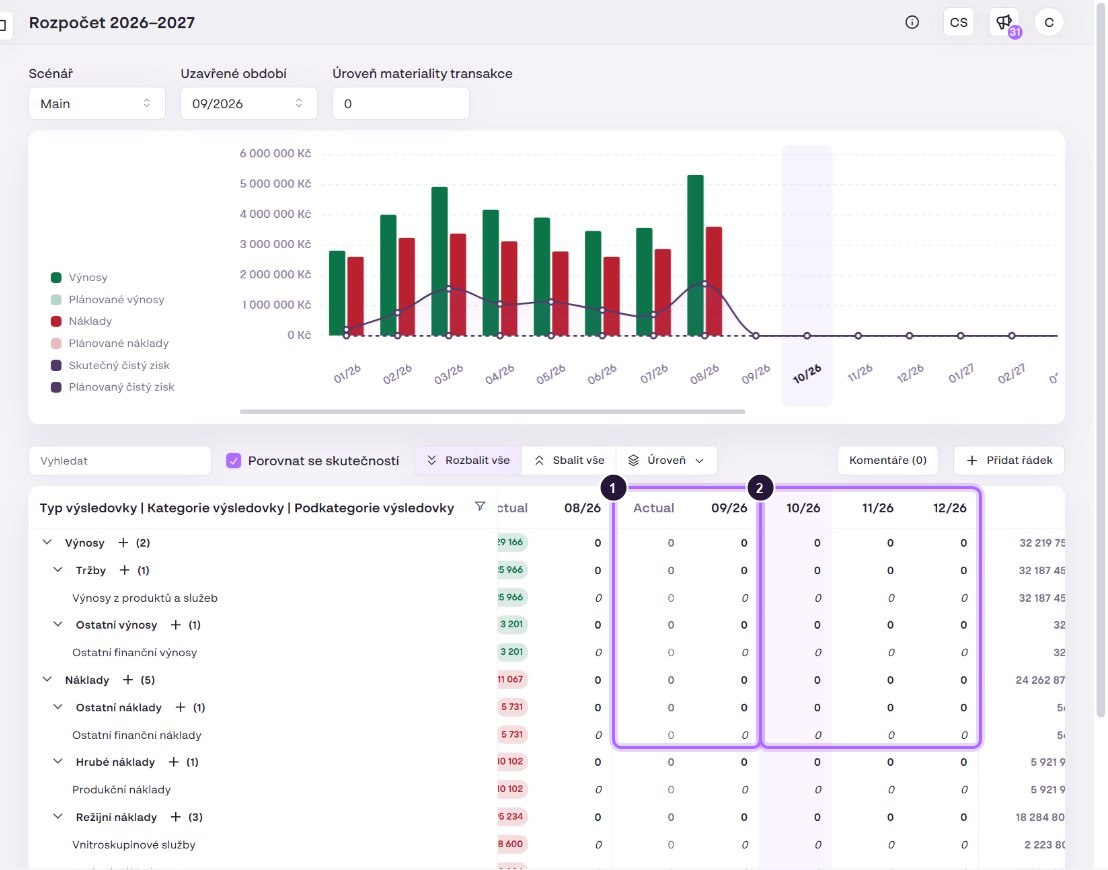The image size is (1108, 870).
Task: Click plus icon beside Hrubé náklady
Action: click(x=173, y=762)
